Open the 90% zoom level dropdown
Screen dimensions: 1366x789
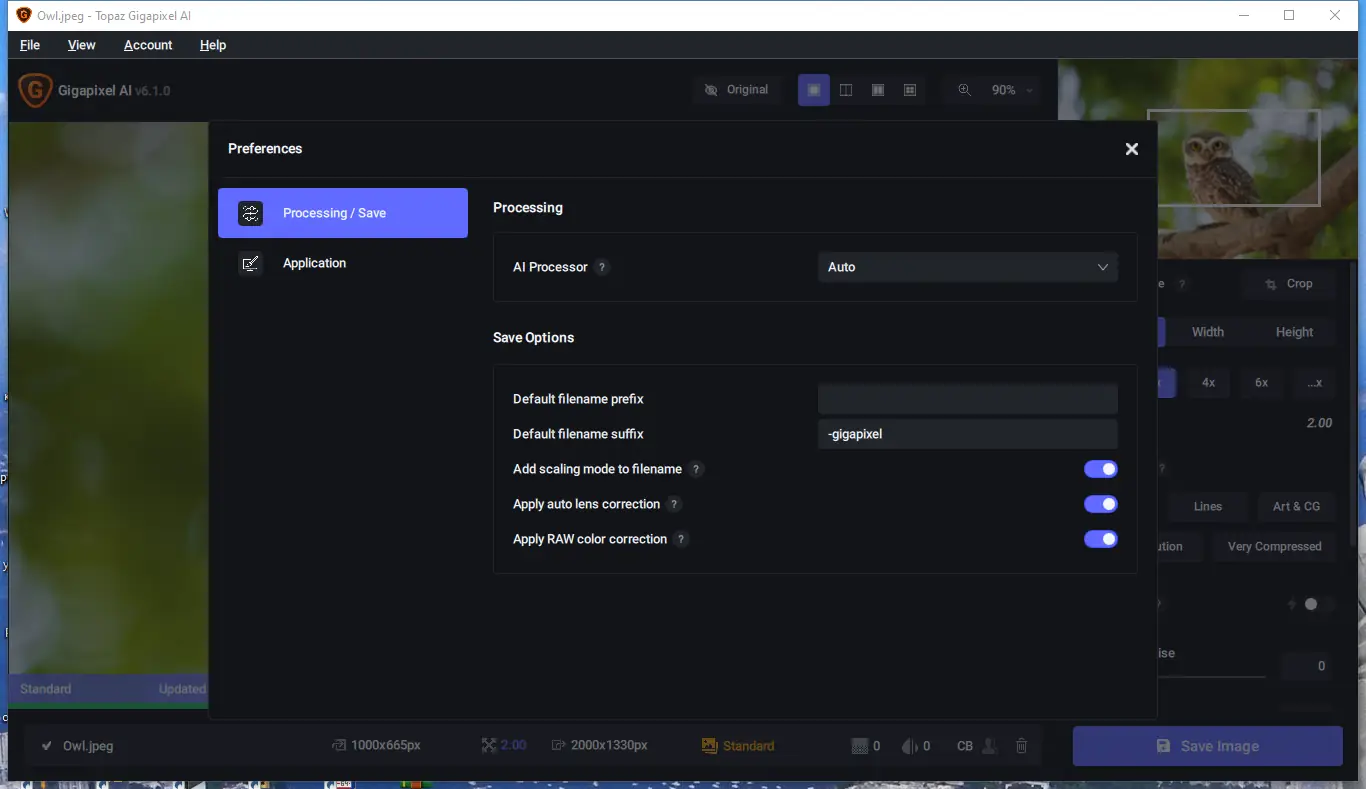1012,90
